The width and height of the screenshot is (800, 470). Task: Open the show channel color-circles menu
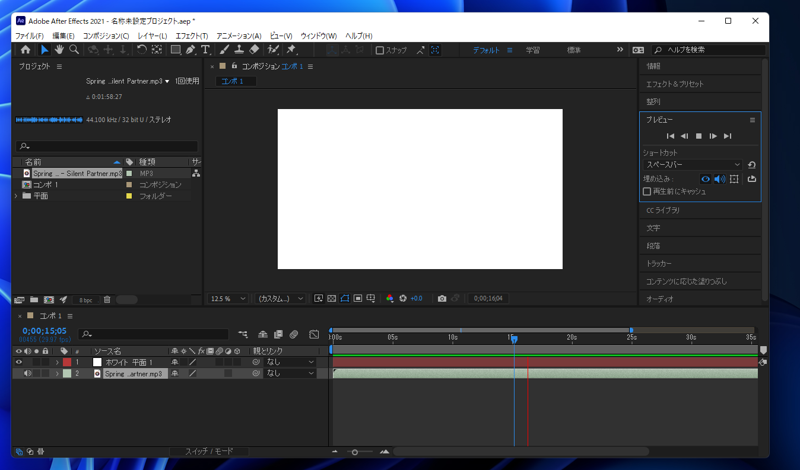pyautogui.click(x=390, y=299)
